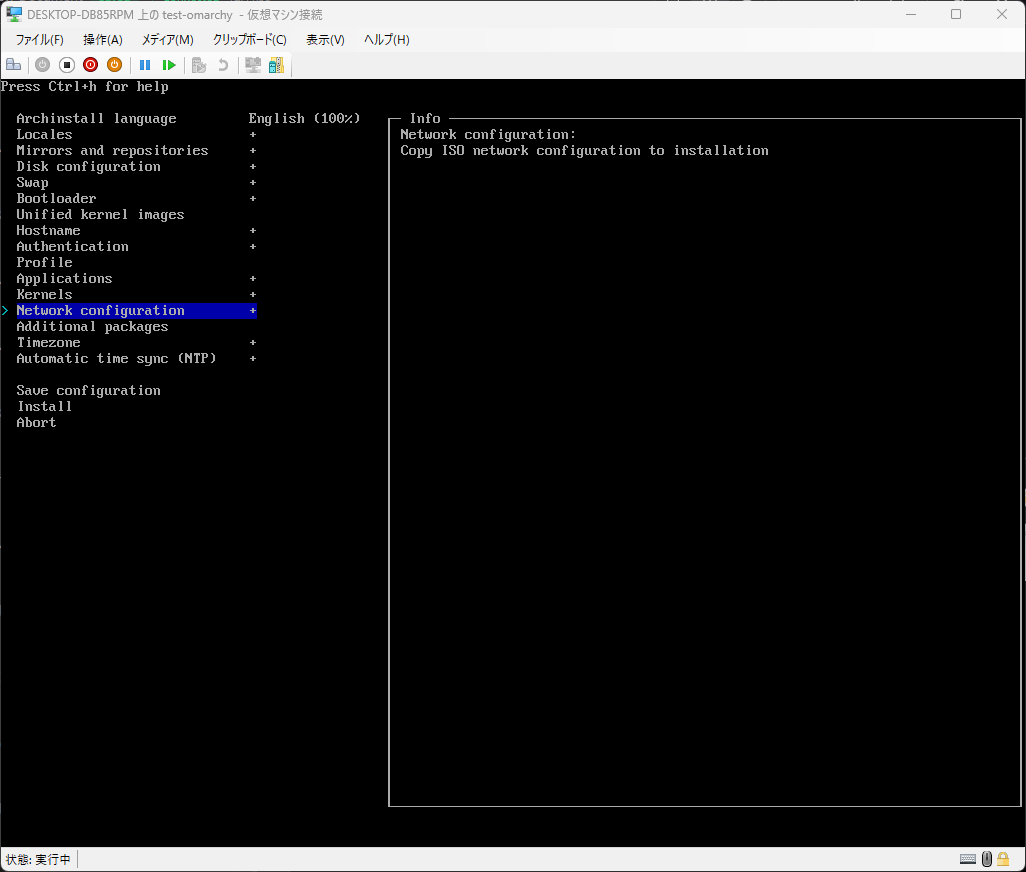This screenshot has width=1026, height=872.
Task: Click the keyboard icon in the status bar
Action: click(968, 859)
